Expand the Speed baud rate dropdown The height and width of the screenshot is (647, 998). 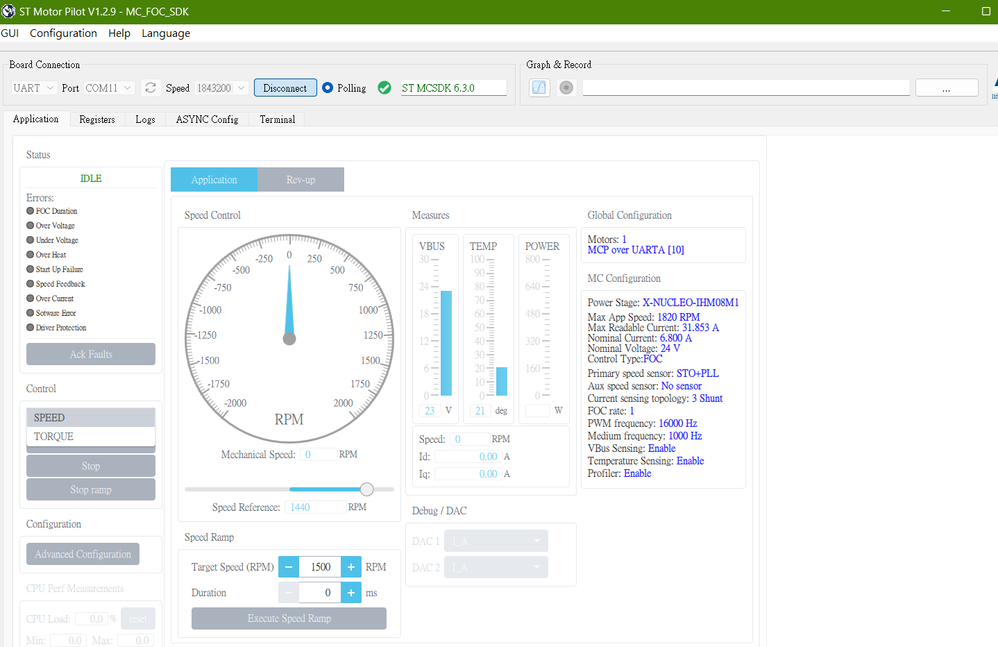coord(221,88)
